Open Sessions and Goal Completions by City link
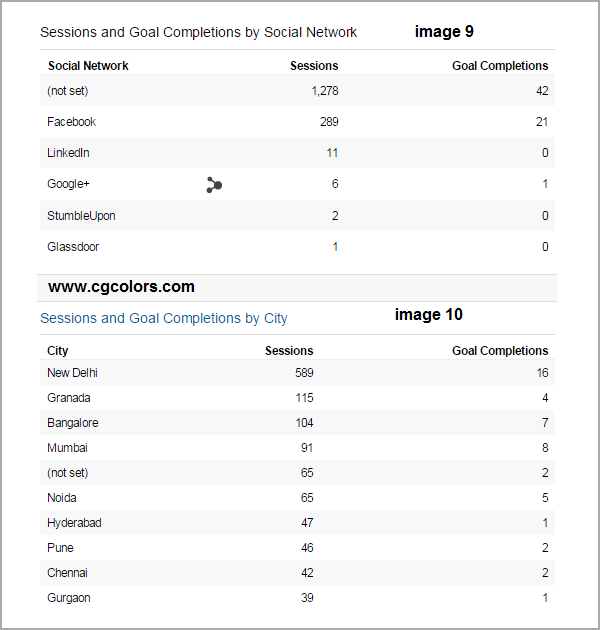 pyautogui.click(x=164, y=318)
